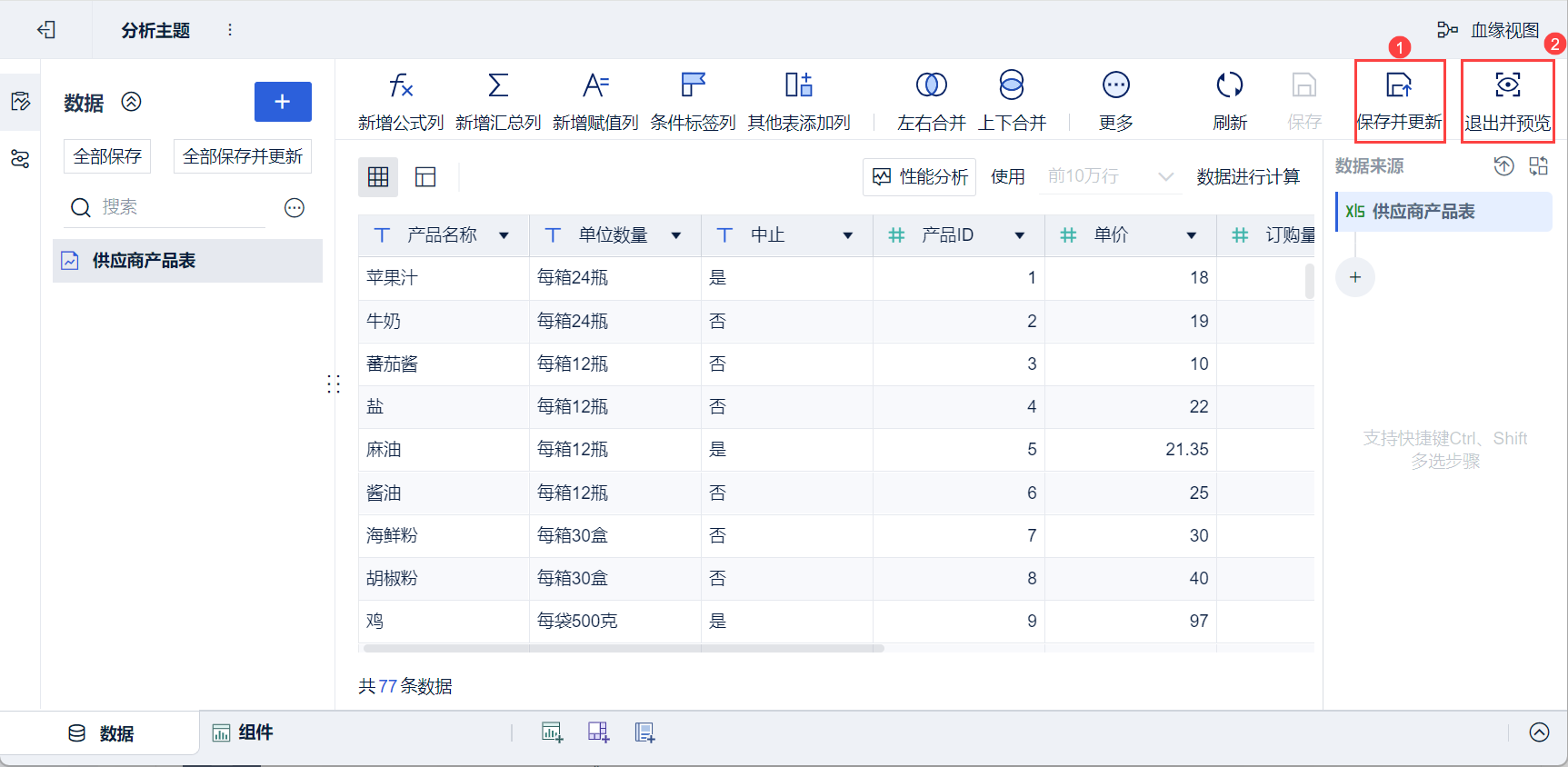The height and width of the screenshot is (767, 1568).
Task: Select the 每袋500克 cell
Action: (615, 622)
